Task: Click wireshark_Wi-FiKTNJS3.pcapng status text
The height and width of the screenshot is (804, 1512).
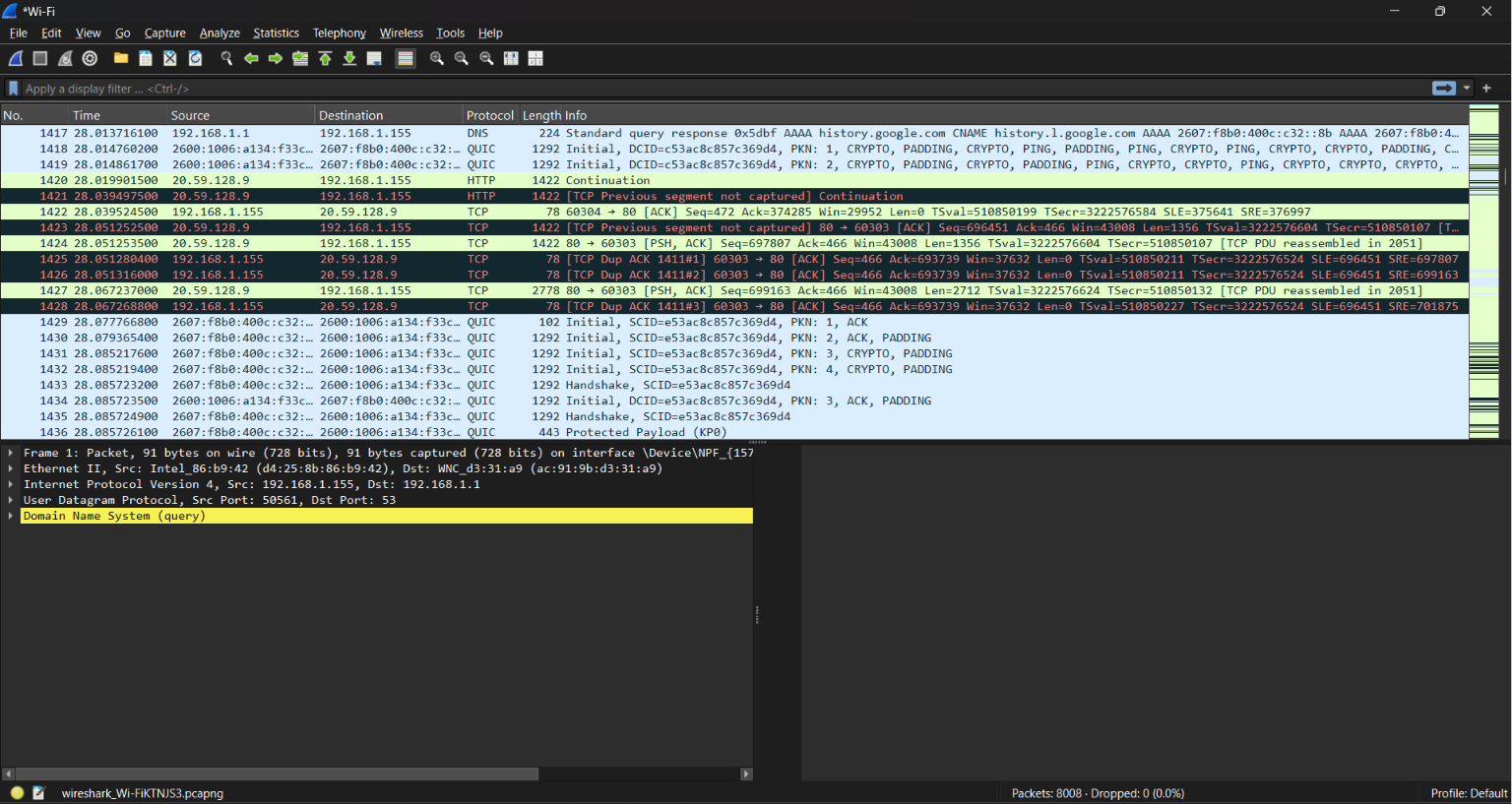Action: 143,793
